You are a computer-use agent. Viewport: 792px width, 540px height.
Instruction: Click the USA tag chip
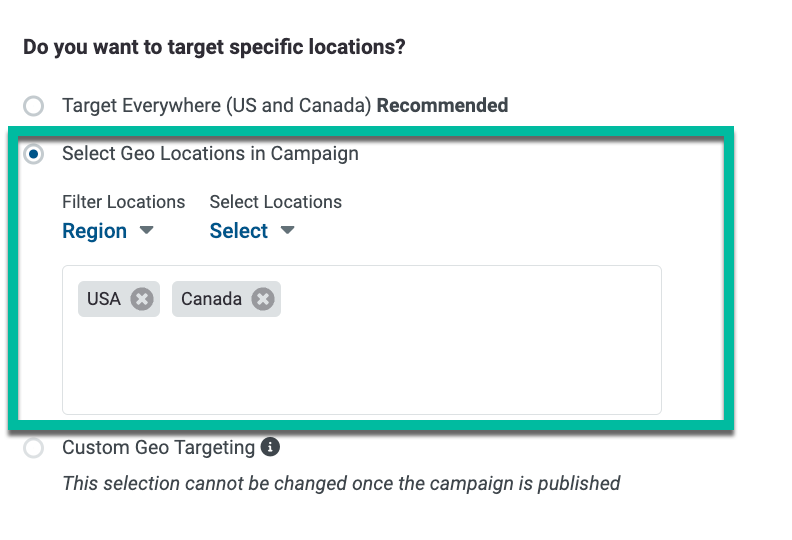click(119, 299)
